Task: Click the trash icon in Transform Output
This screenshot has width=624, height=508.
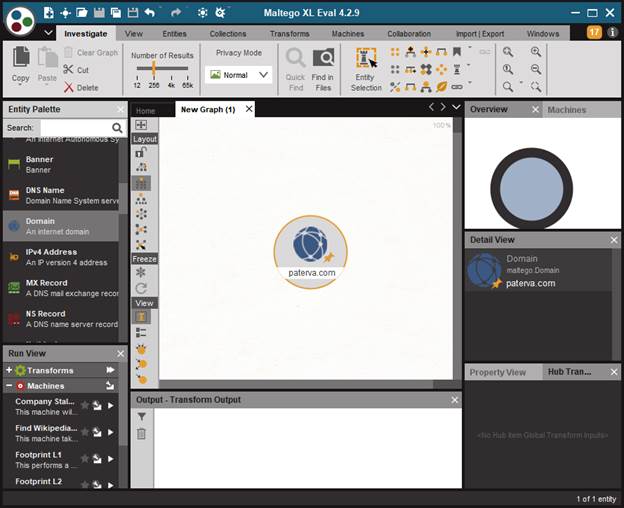Action: click(141, 434)
